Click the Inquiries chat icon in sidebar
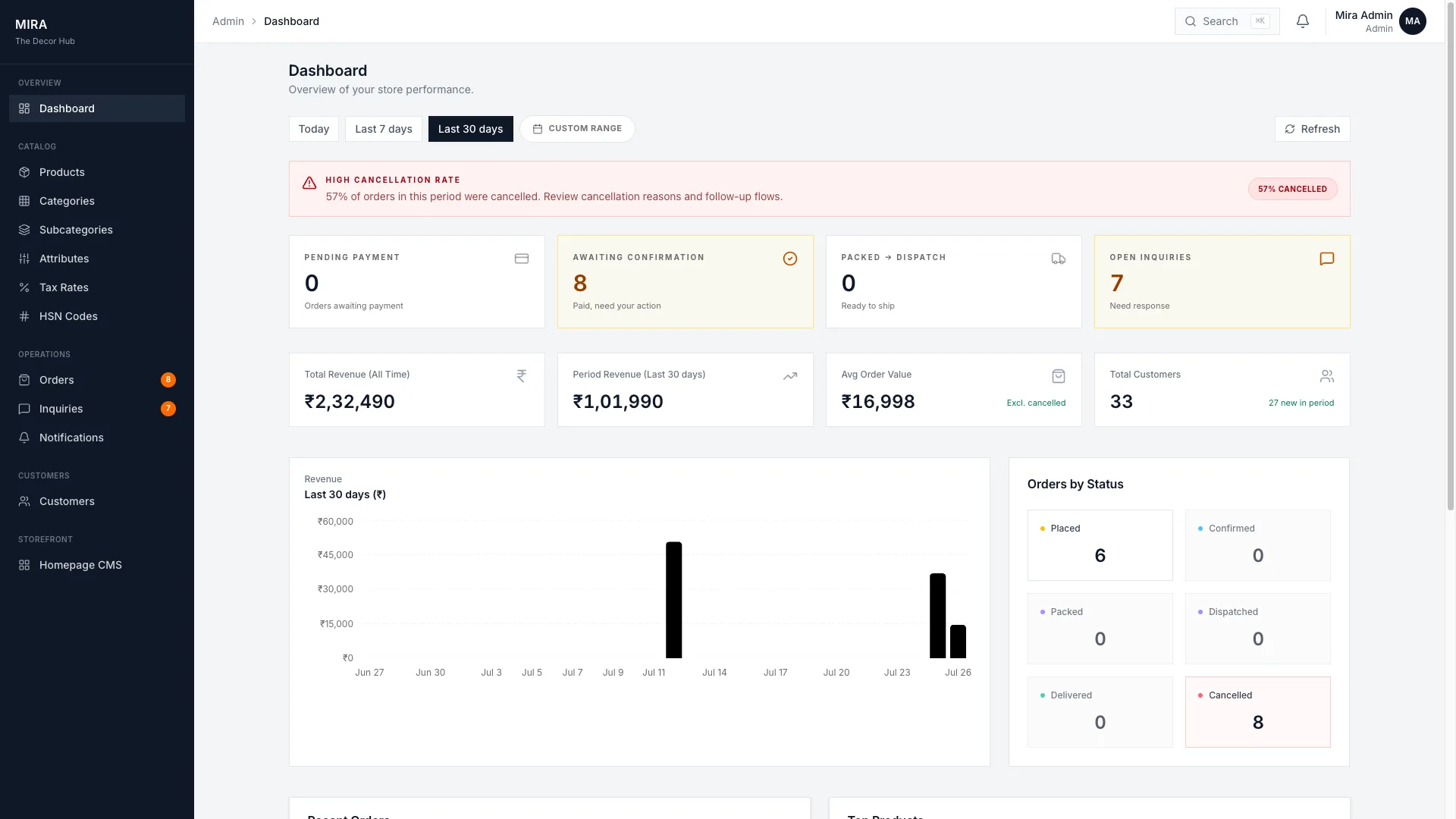 24,409
